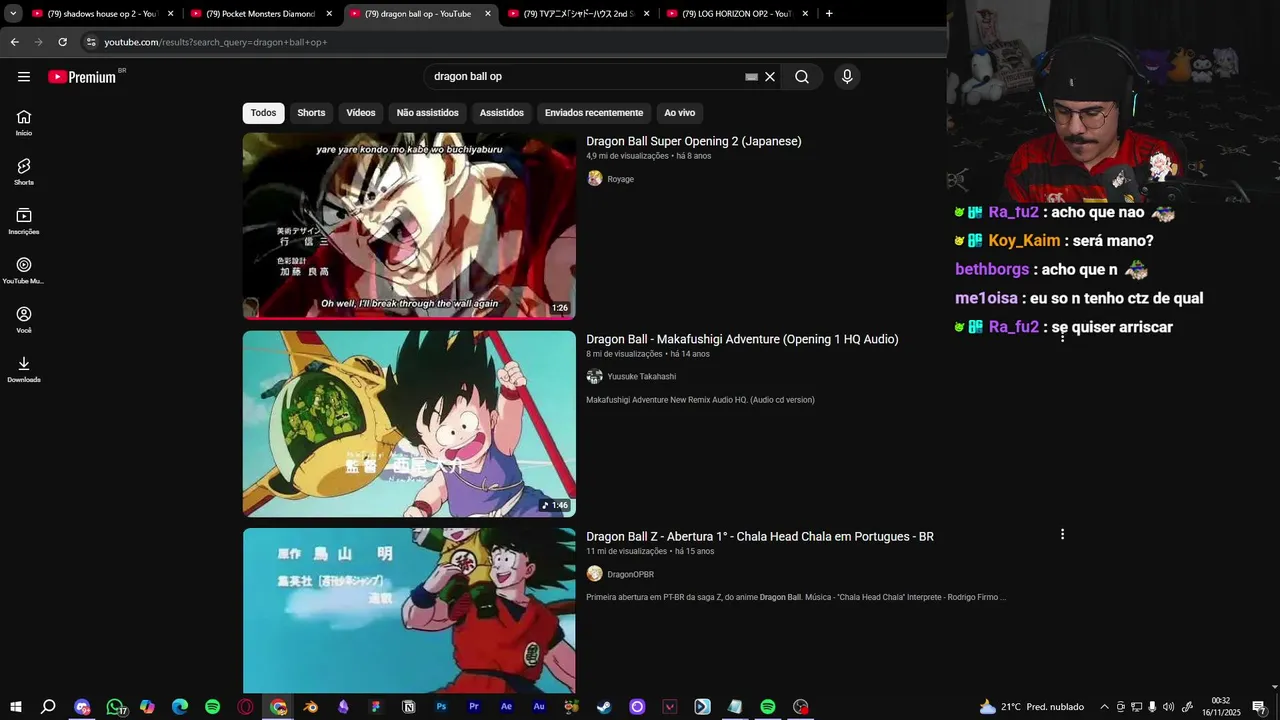
Task: Run search with the magnifier button
Action: pos(802,77)
